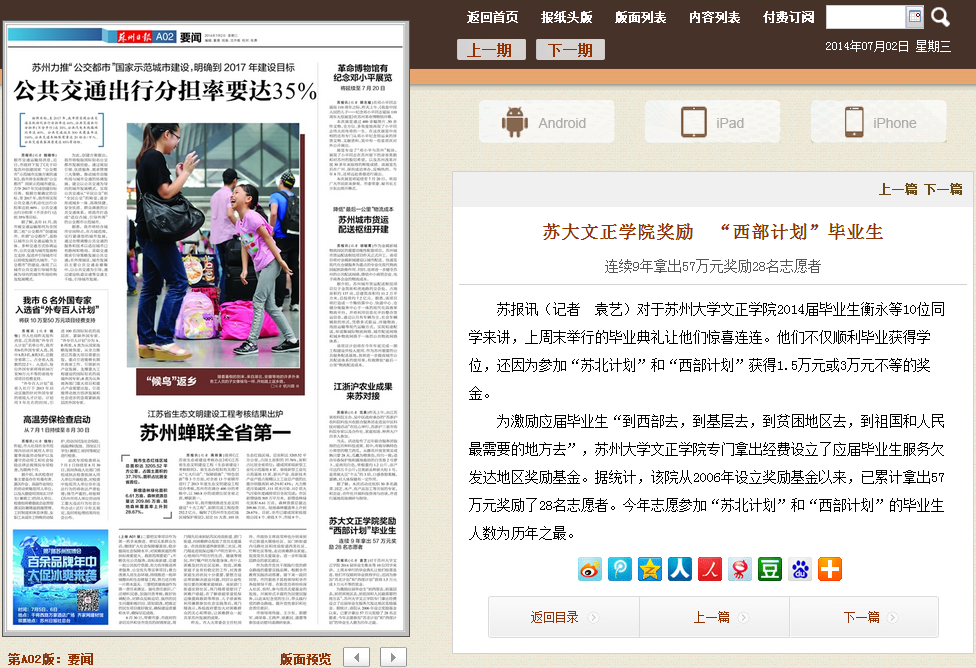Share to Baidu paw icon
Viewport: 976px width, 668px height.
(x=800, y=569)
